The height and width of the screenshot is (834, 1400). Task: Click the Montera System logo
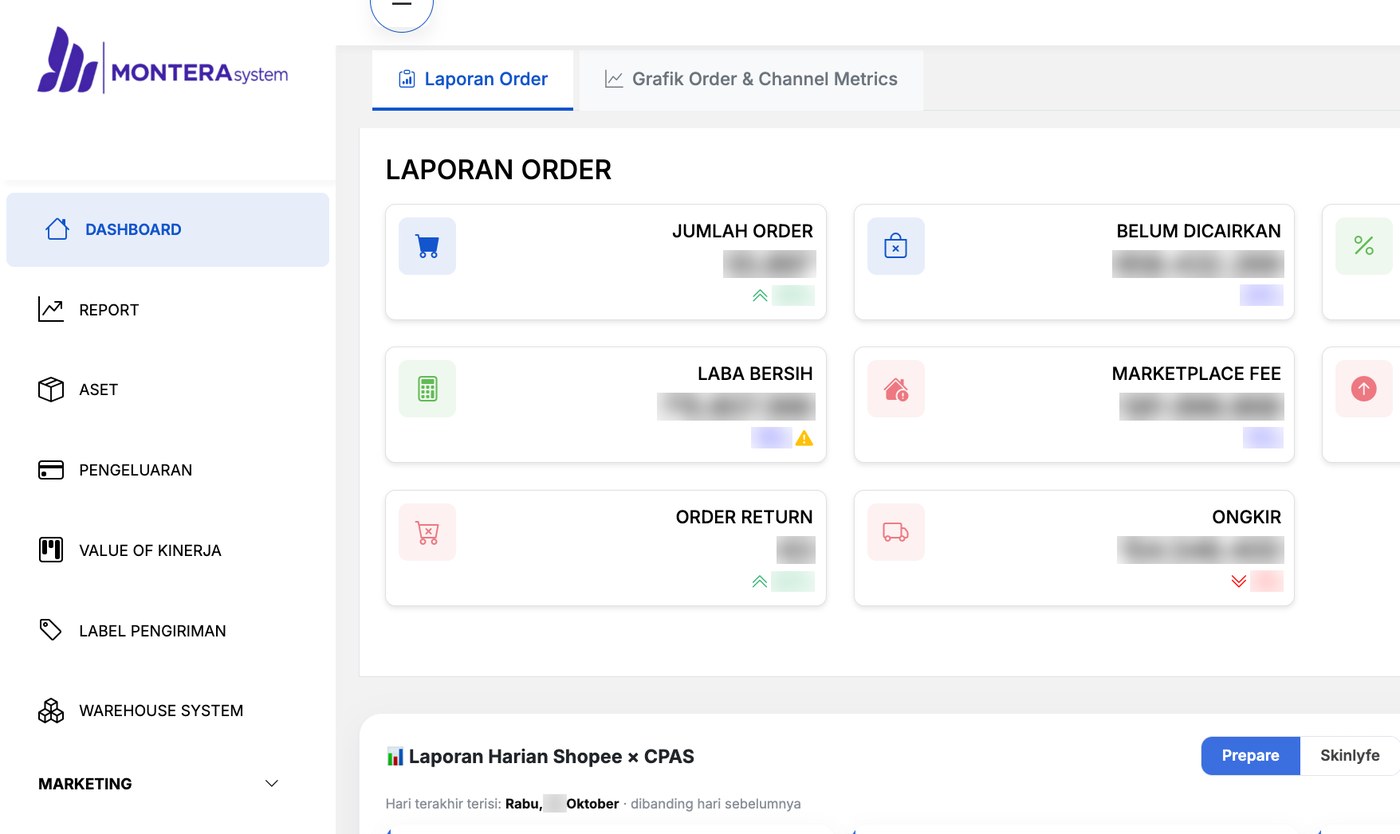[163, 60]
